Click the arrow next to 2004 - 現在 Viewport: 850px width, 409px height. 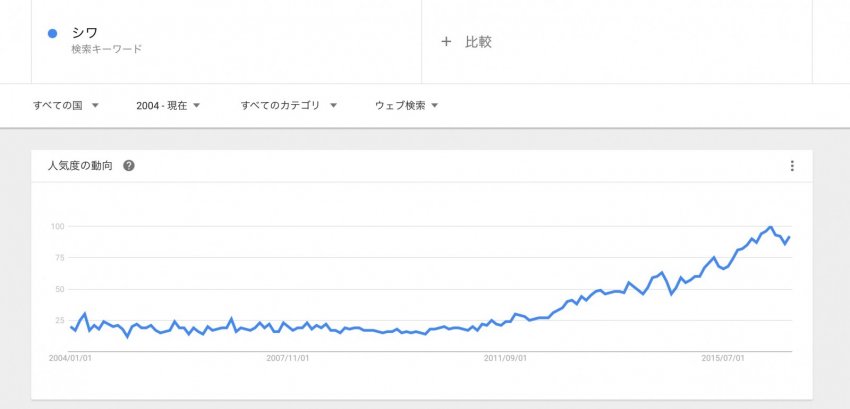coord(196,106)
